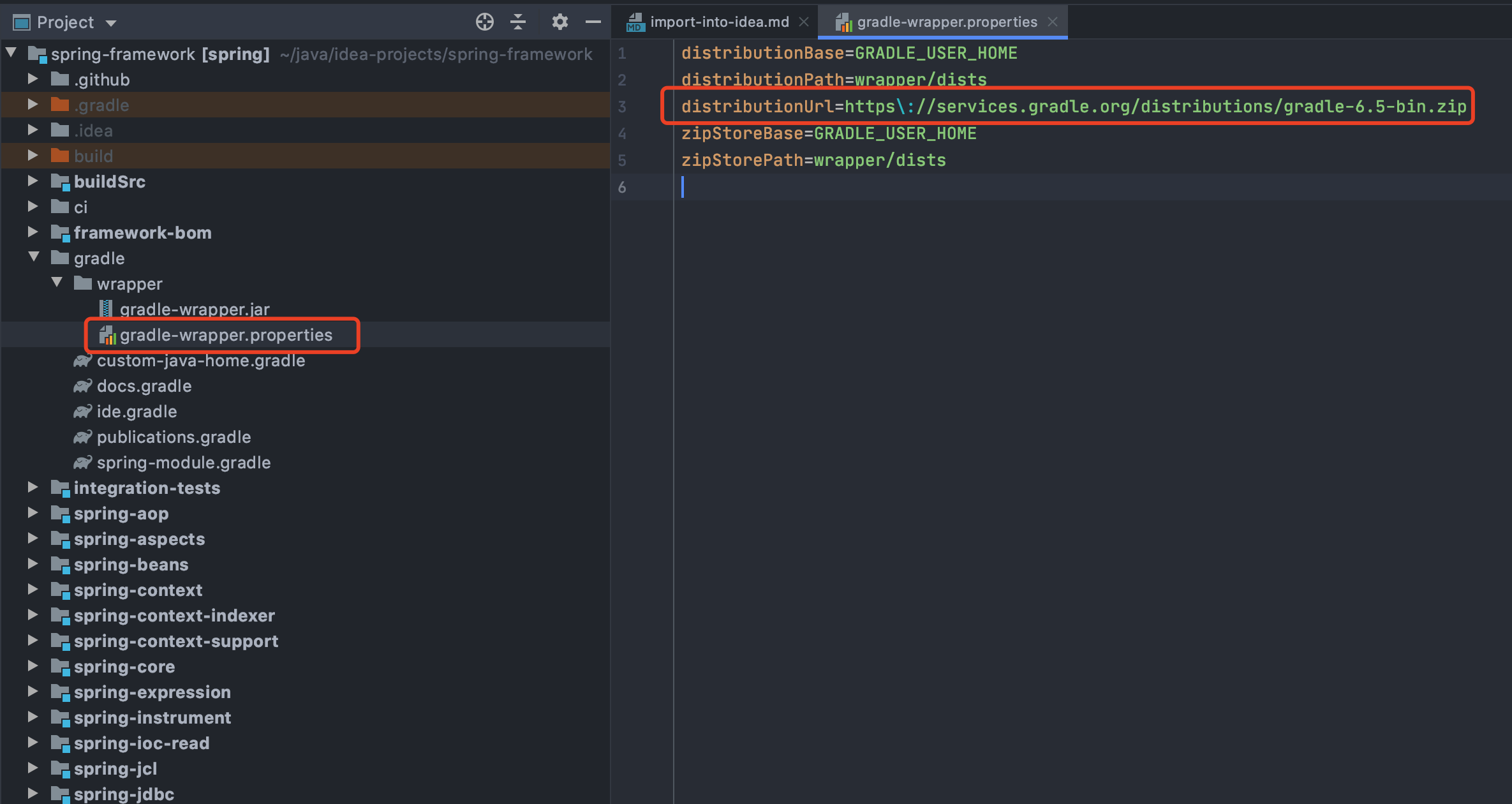The image size is (1512, 804).
Task: Click the Collapse All icon in Project panel
Action: (x=518, y=22)
